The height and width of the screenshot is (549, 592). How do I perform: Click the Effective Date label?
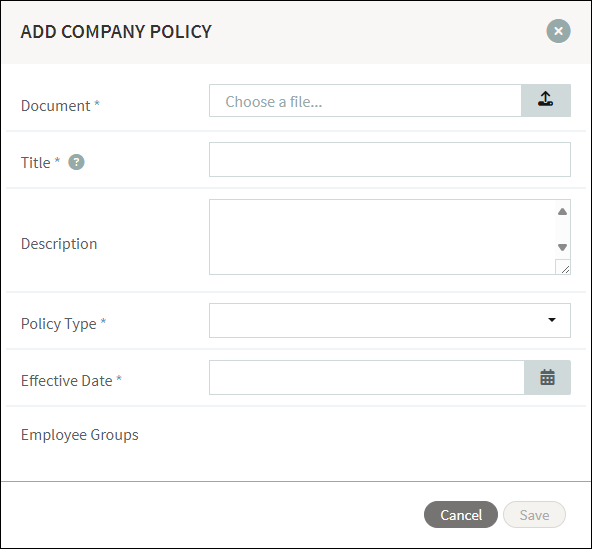pos(71,381)
